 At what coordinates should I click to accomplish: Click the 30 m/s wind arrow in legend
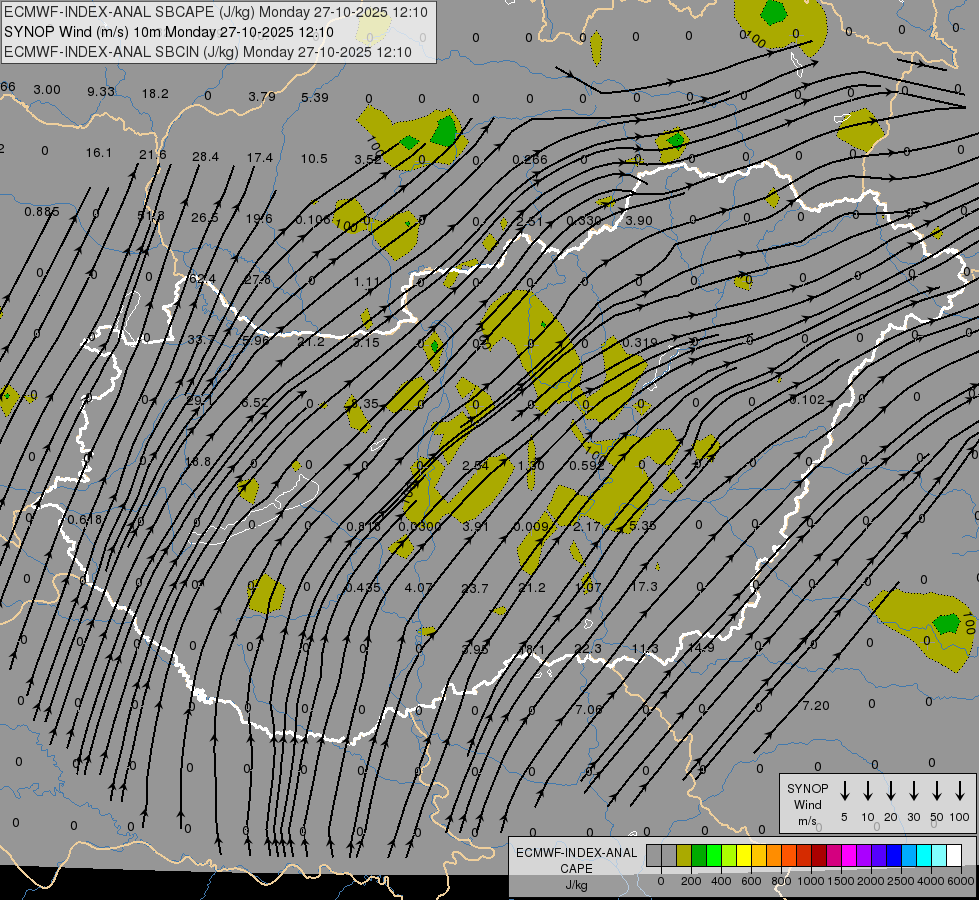(913, 791)
